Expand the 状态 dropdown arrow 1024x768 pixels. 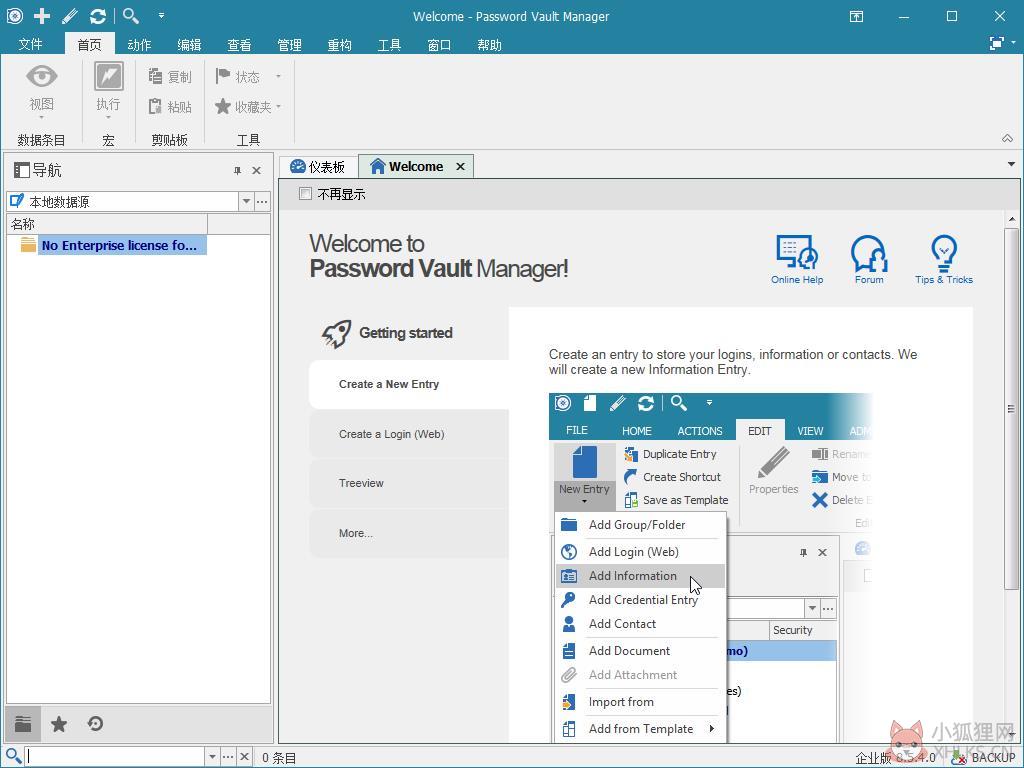278,77
